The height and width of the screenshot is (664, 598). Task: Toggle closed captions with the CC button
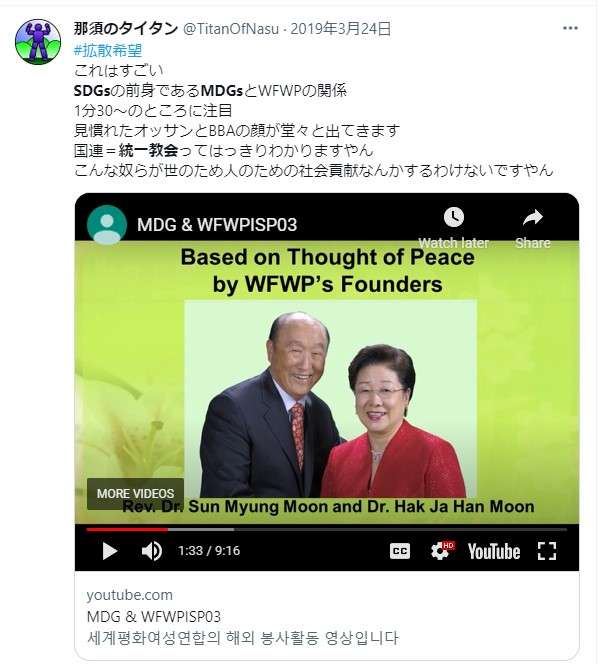click(400, 551)
